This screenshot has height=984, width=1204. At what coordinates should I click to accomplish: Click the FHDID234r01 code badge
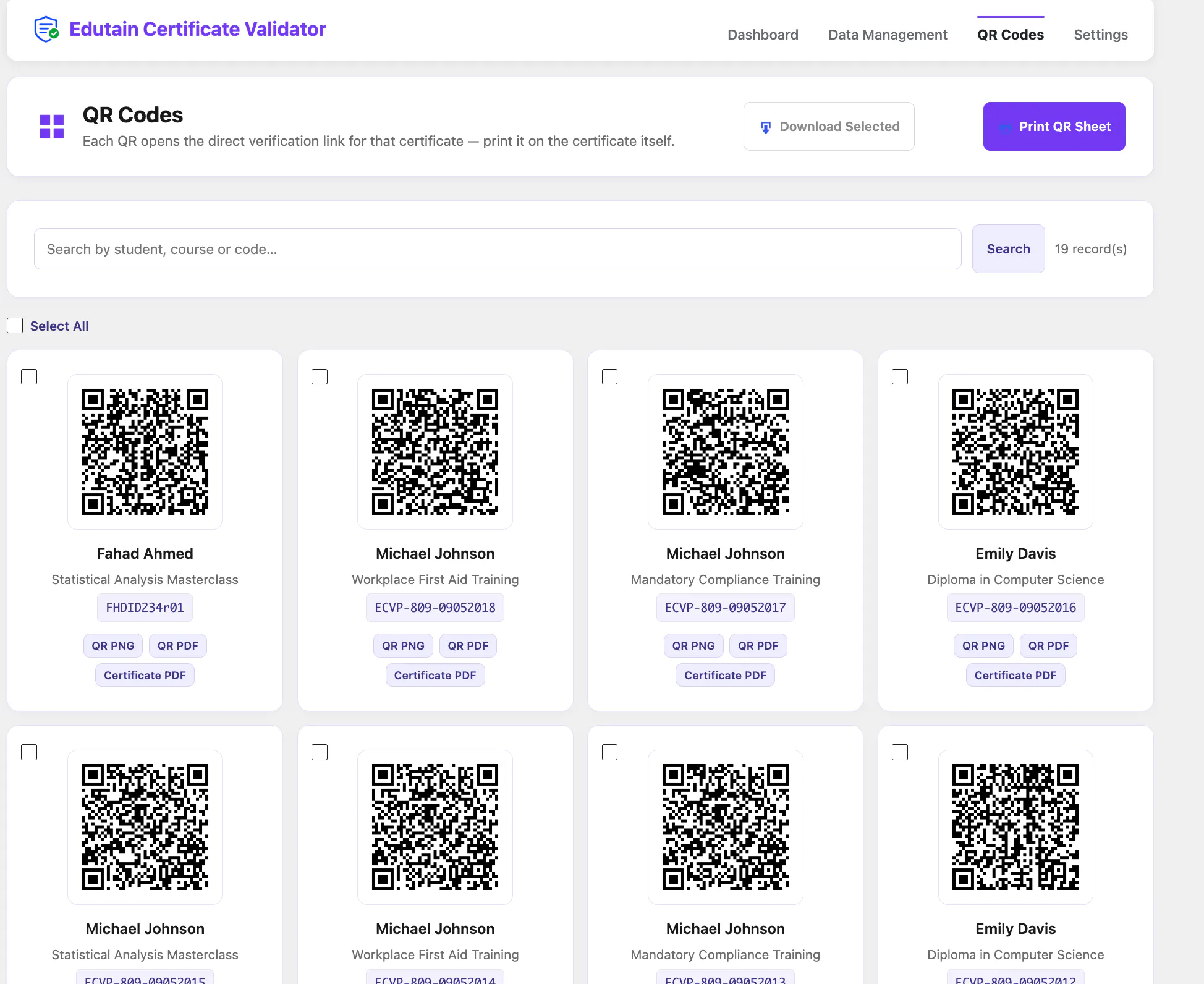tap(145, 608)
